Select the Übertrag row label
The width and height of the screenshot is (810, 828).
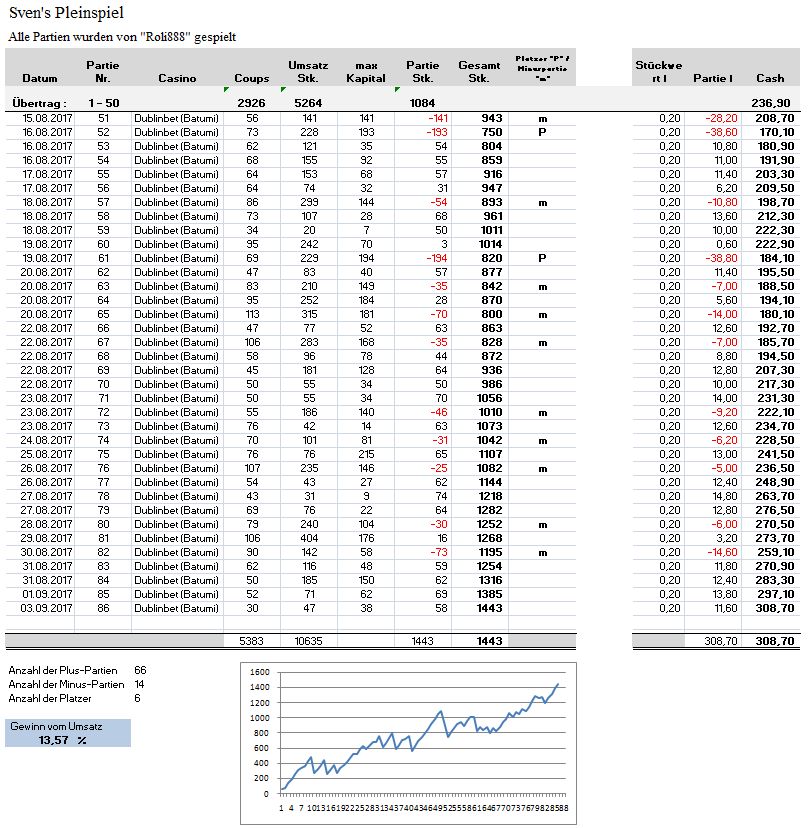[x=39, y=103]
